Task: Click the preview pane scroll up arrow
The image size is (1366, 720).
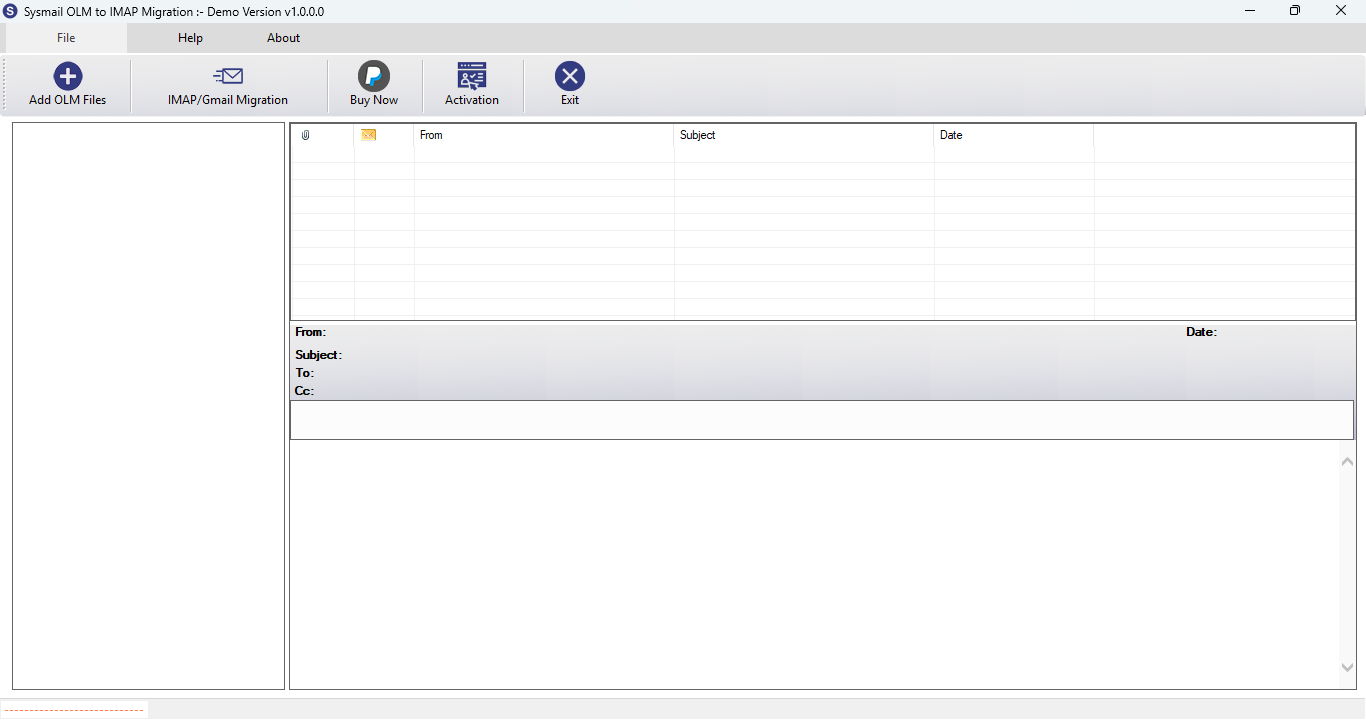Action: pos(1347,460)
